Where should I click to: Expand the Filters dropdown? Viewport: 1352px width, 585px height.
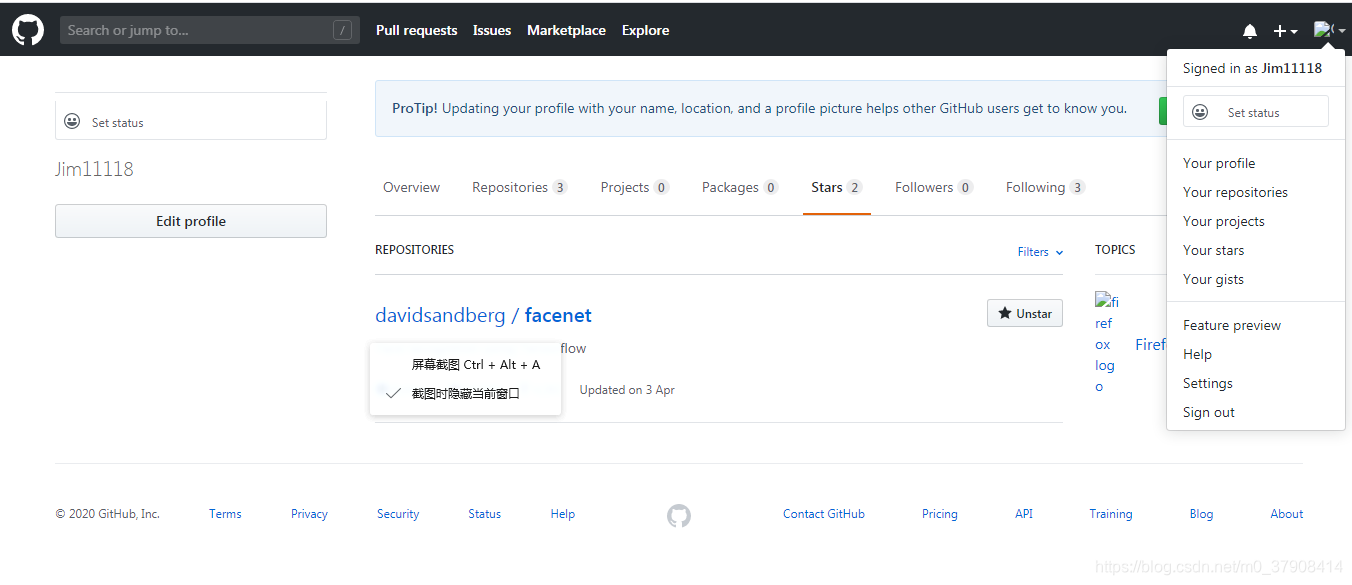pos(1040,252)
